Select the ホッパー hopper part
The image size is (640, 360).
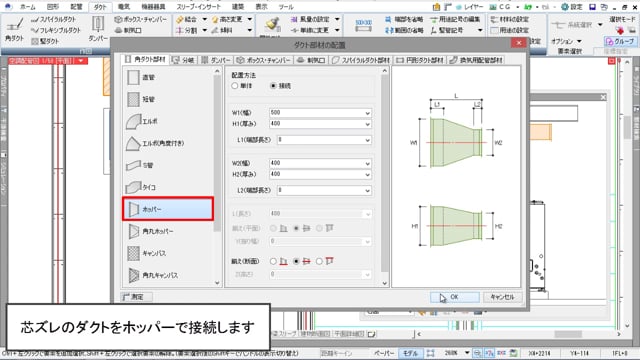point(168,209)
